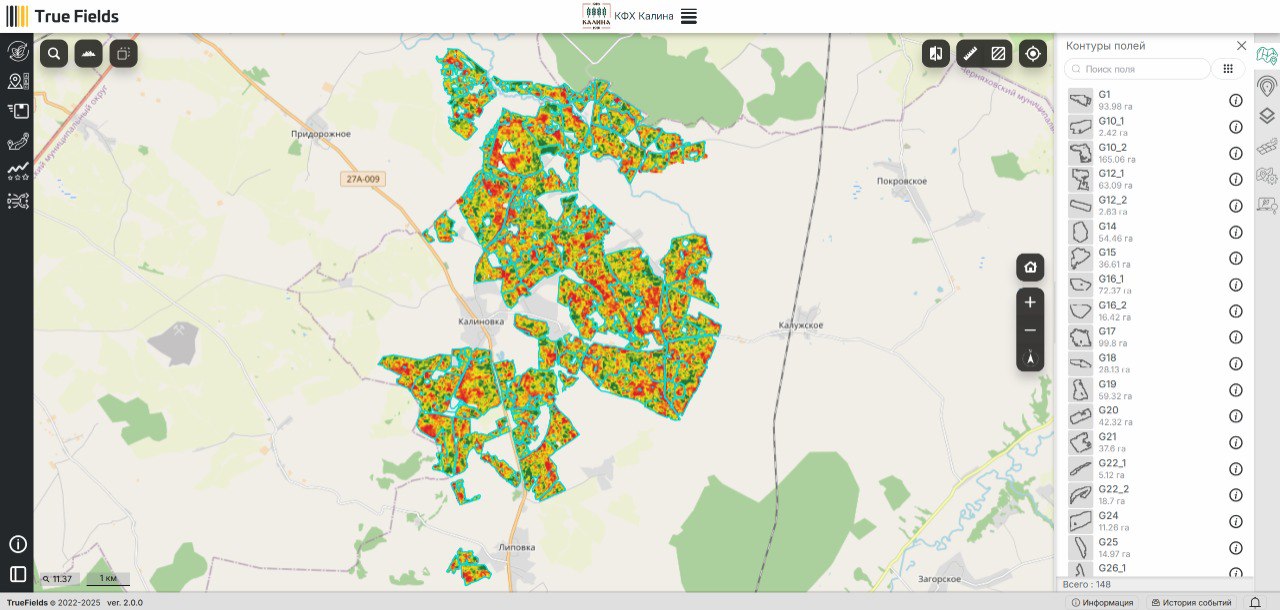Activate the ruler measurement tool
The width and height of the screenshot is (1280, 610).
tap(969, 54)
